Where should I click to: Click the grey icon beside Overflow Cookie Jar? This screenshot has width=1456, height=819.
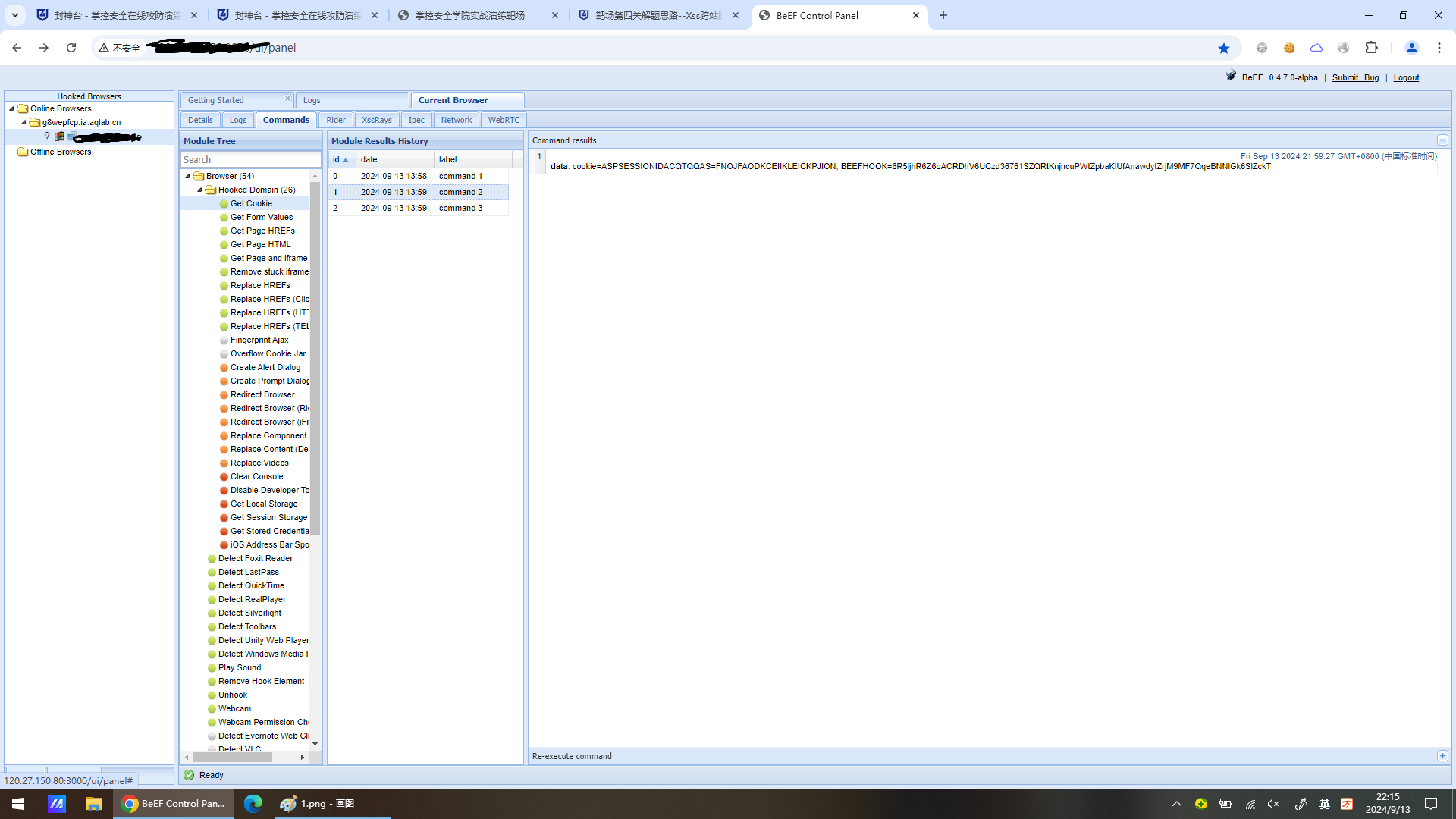pos(224,354)
